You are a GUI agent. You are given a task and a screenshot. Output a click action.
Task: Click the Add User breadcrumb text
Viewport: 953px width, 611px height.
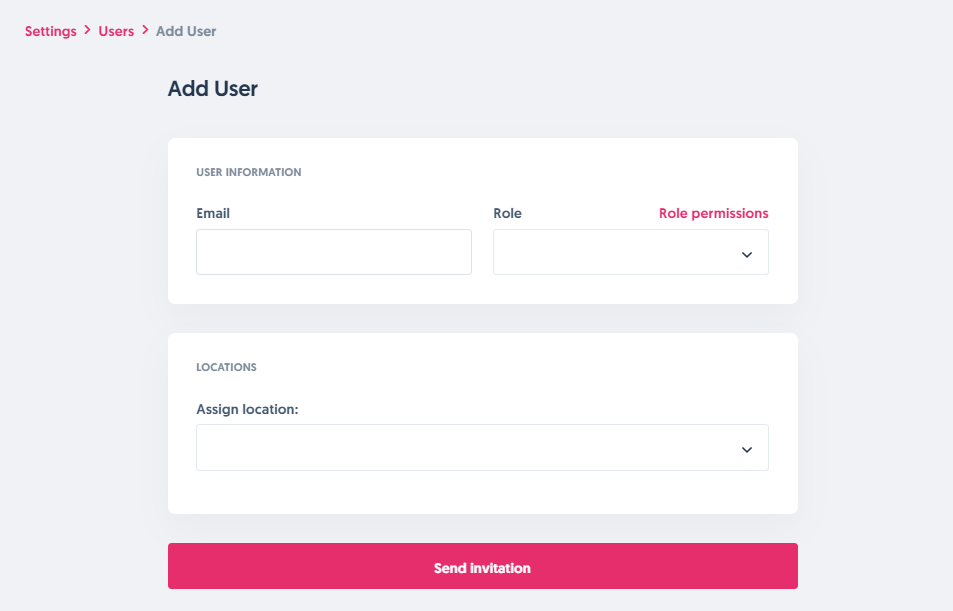(186, 31)
